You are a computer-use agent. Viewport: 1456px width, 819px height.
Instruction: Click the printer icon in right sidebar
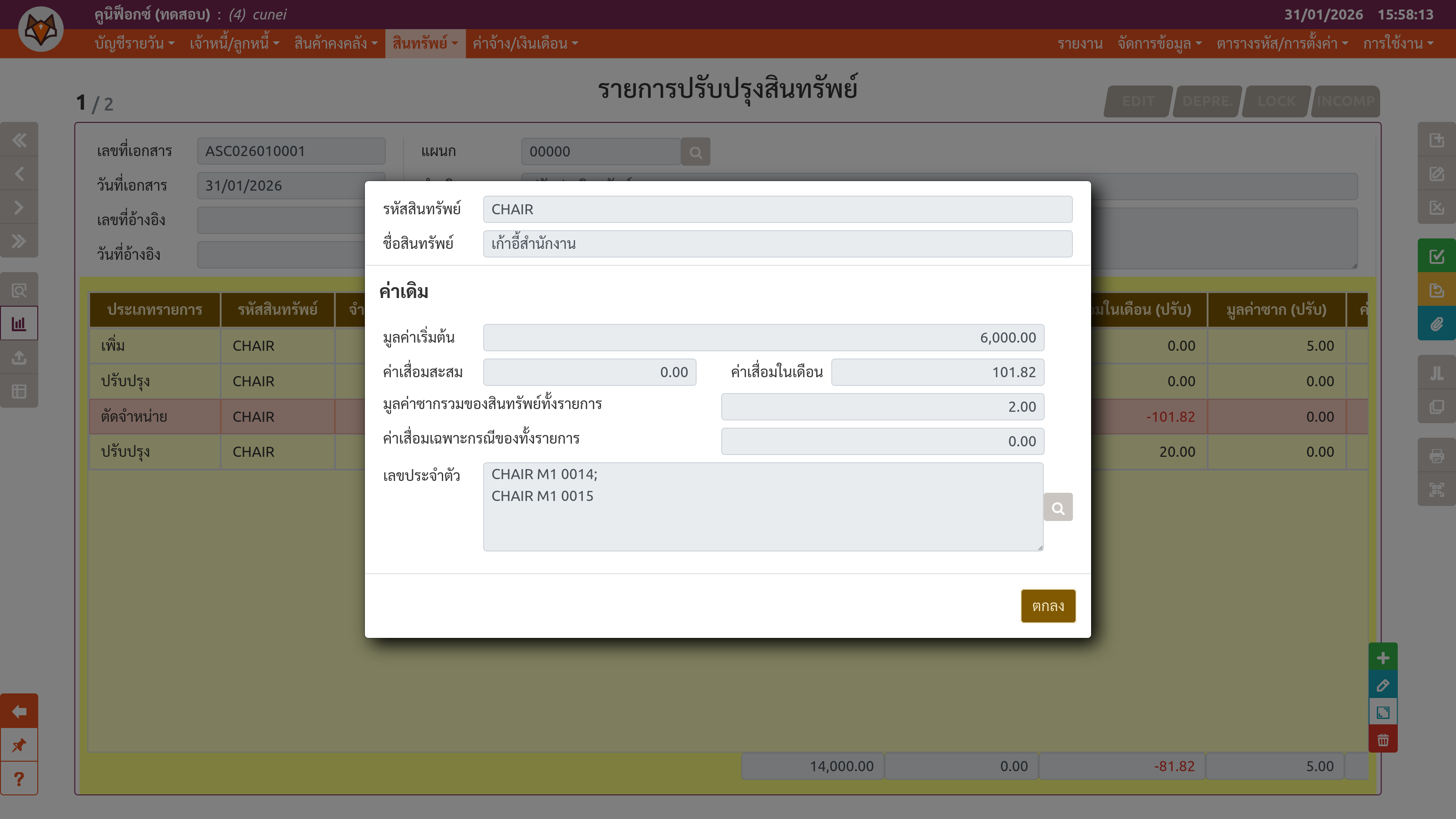(x=1436, y=455)
